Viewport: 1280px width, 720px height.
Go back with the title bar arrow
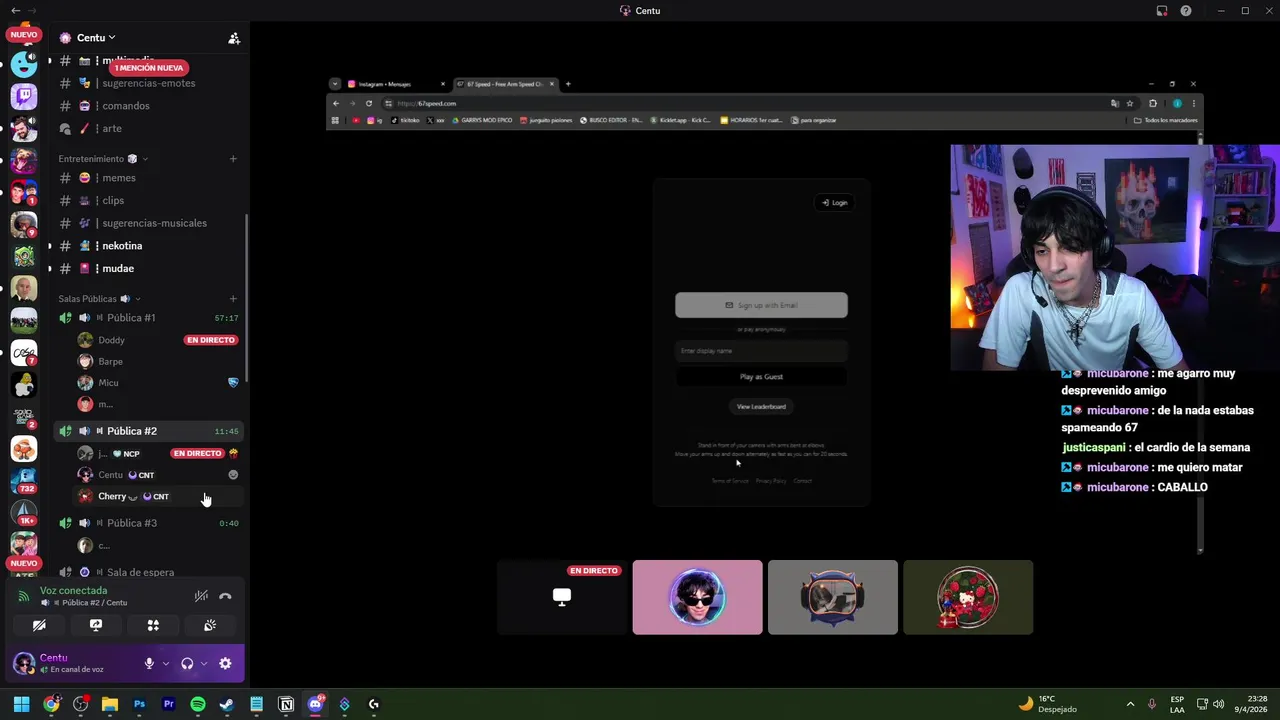(x=15, y=10)
